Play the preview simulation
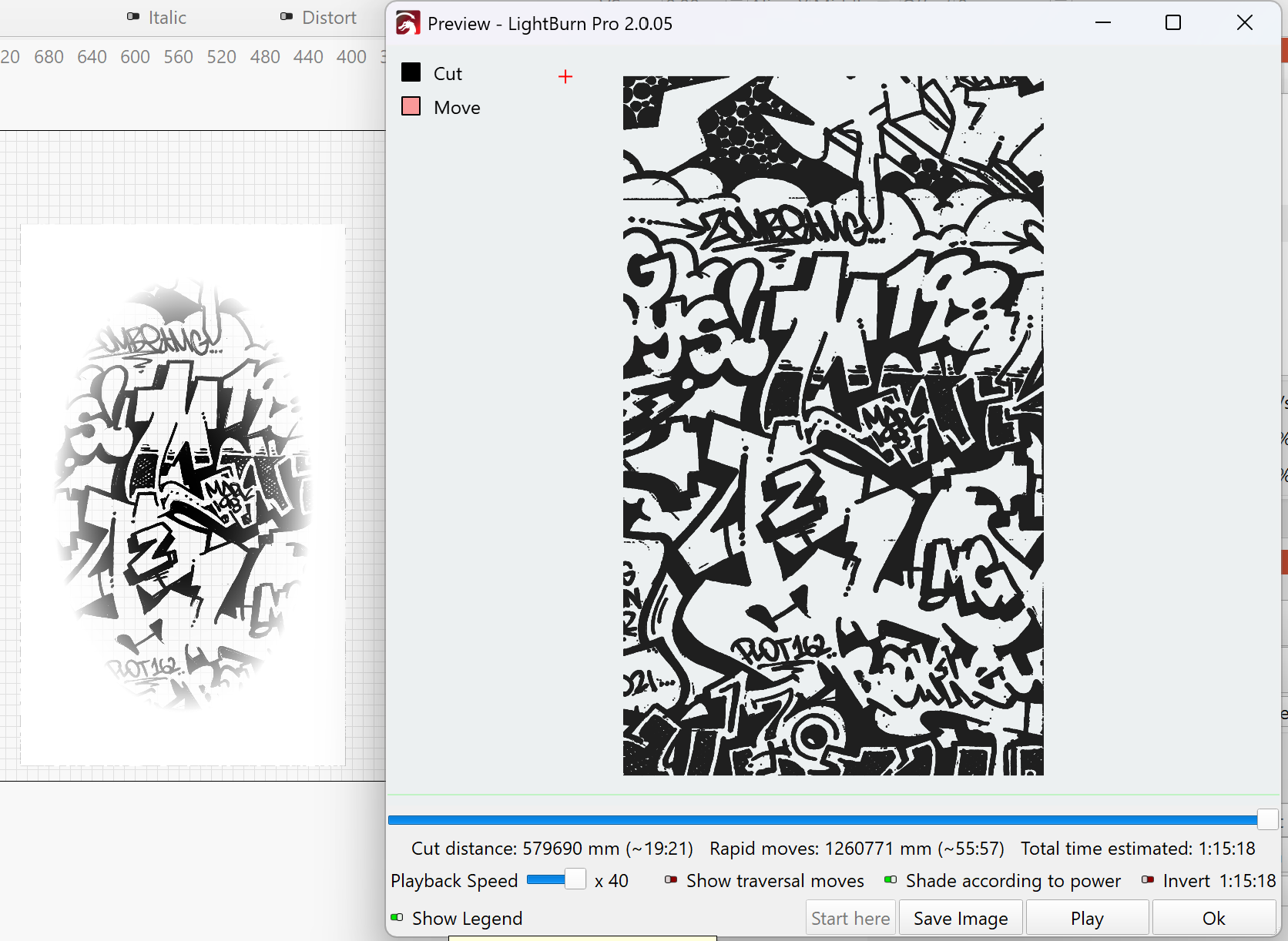The width and height of the screenshot is (1288, 941). coord(1086,918)
